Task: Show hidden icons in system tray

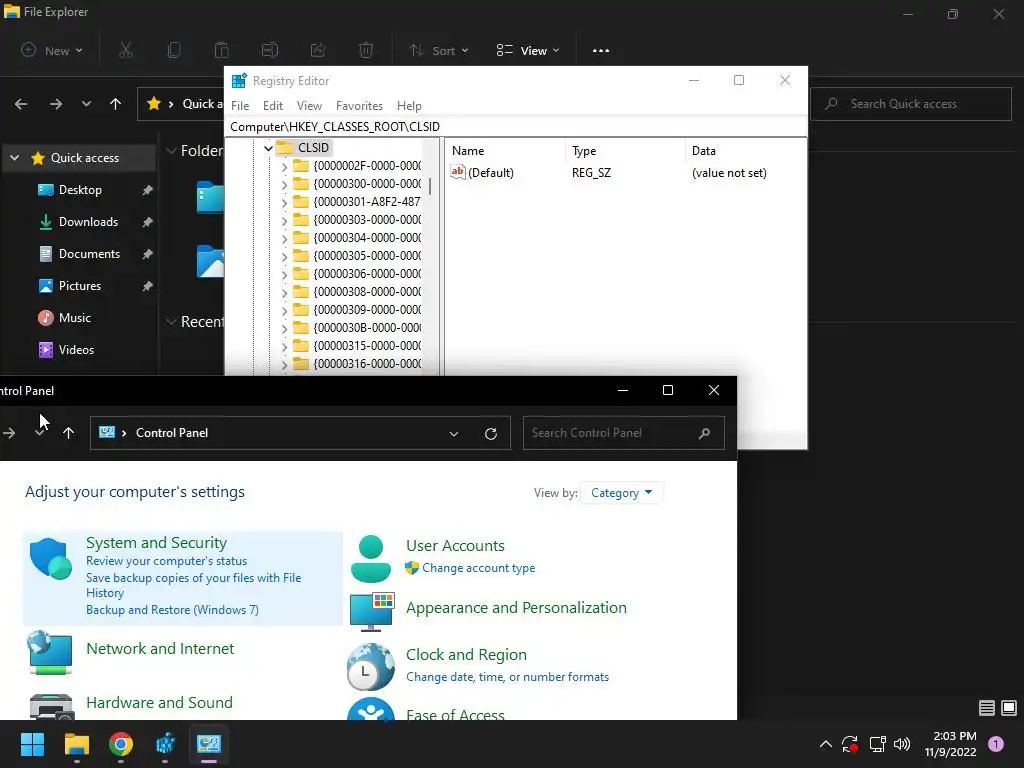Action: (x=825, y=744)
